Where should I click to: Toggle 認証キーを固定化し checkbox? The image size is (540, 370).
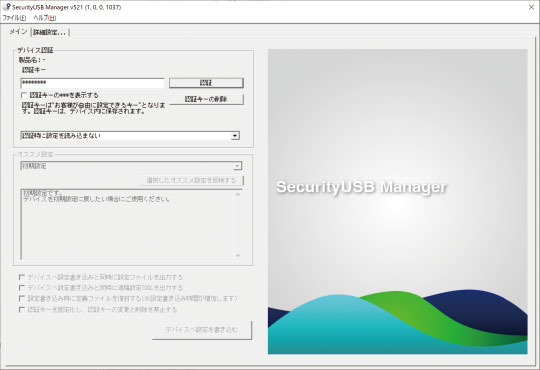coord(22,309)
